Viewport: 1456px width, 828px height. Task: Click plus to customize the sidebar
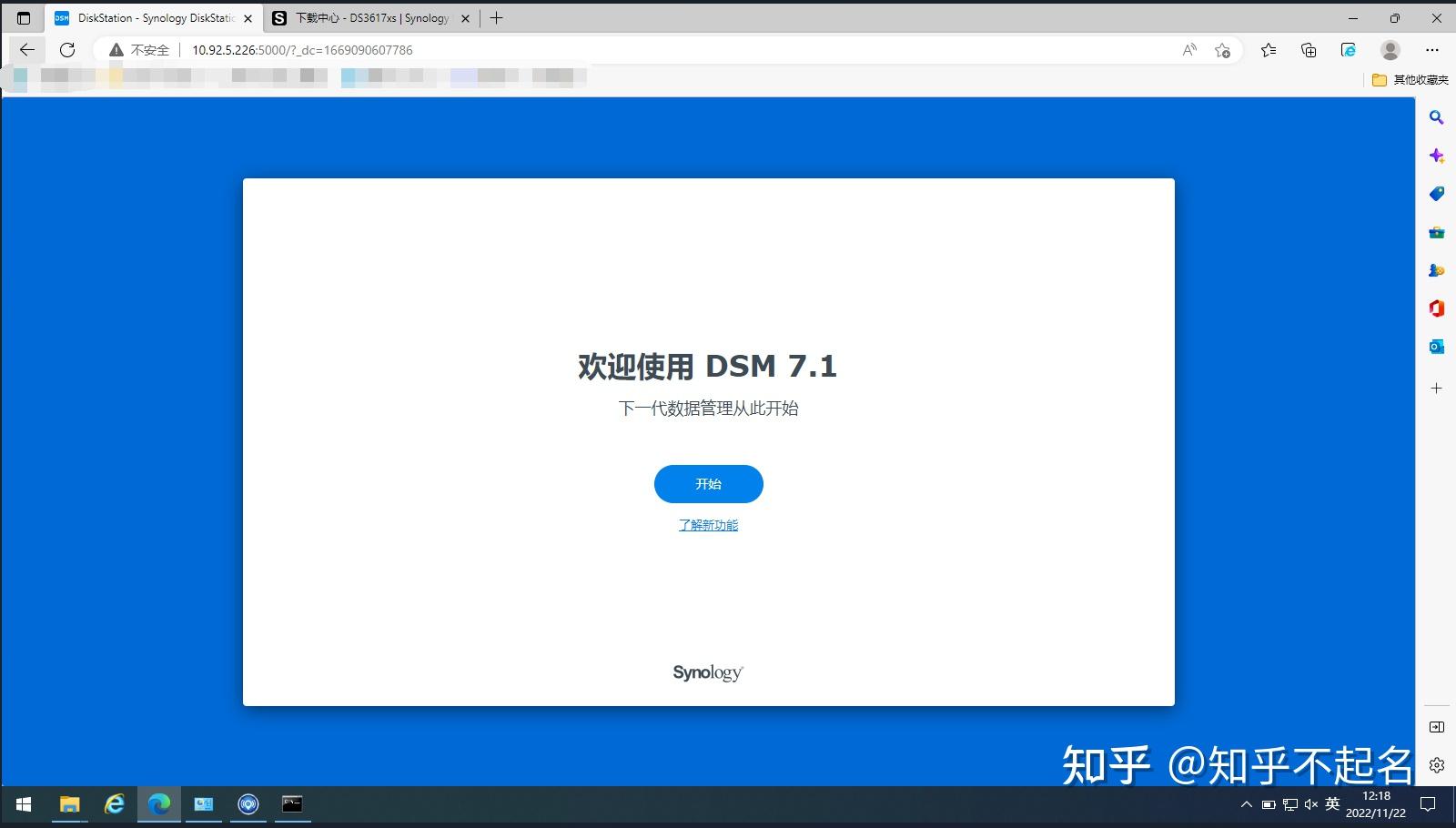coord(1436,388)
